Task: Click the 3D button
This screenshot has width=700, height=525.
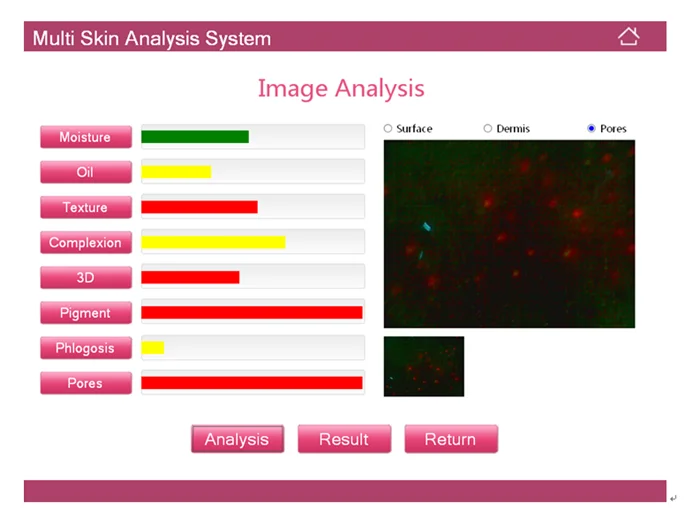Action: click(86, 278)
